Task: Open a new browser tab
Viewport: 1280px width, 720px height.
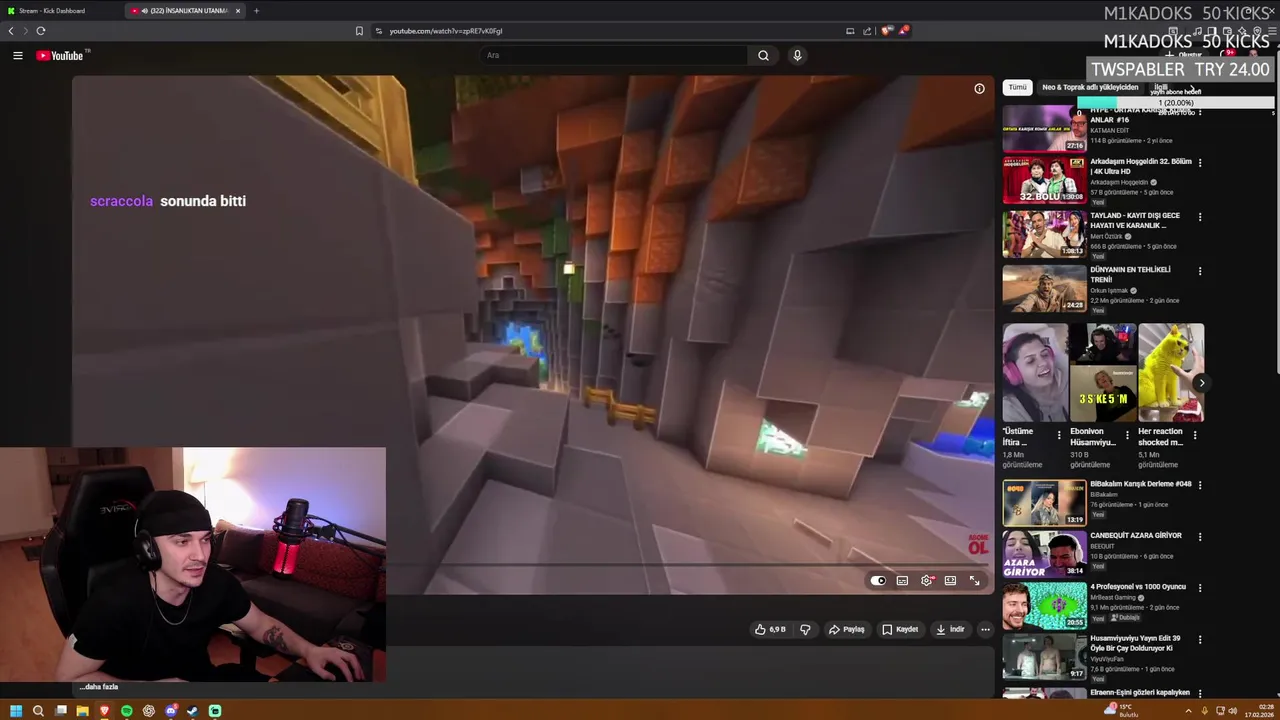Action: tap(256, 10)
